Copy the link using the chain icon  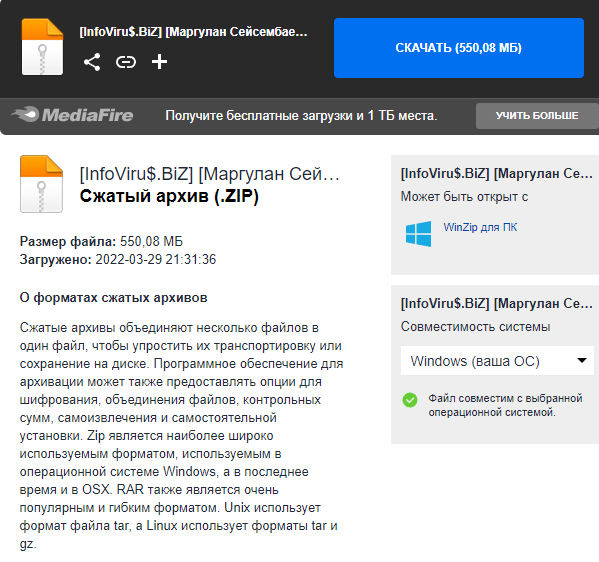click(x=126, y=62)
